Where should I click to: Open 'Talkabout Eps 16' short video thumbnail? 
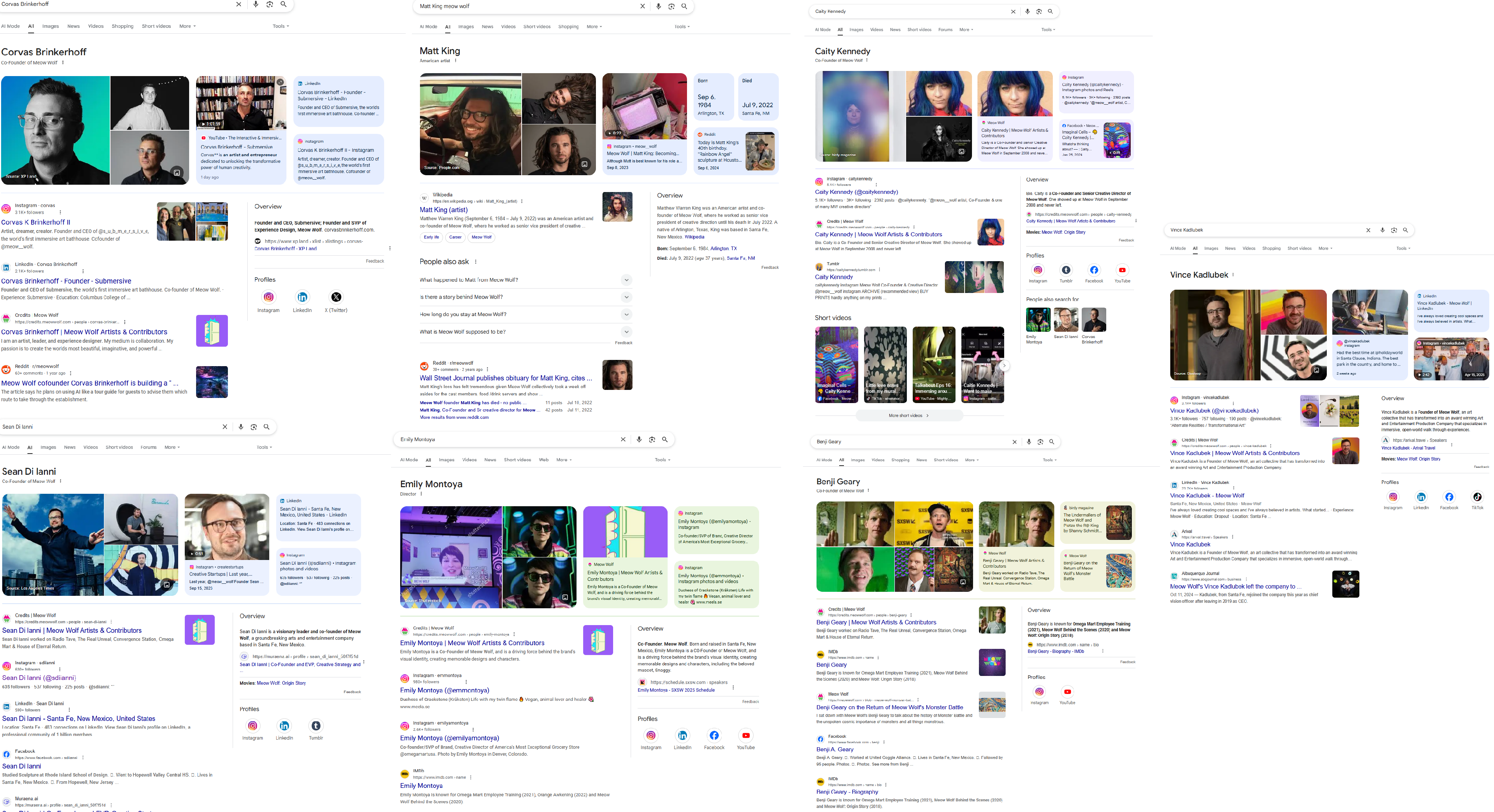934,364
